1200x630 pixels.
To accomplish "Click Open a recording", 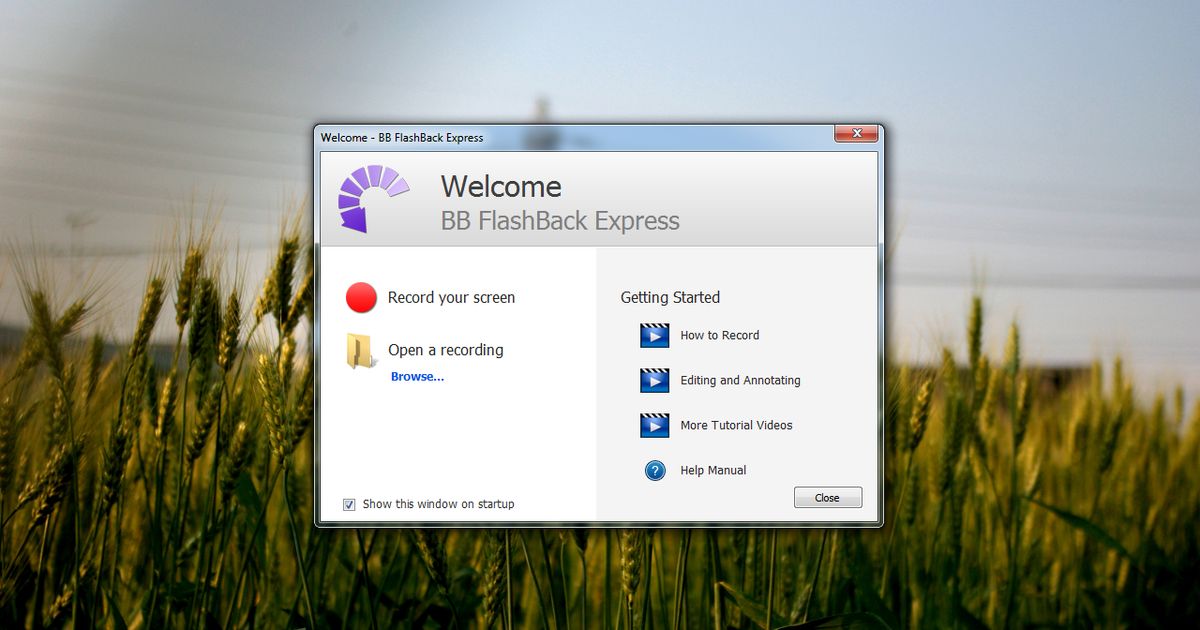I will tap(445, 350).
